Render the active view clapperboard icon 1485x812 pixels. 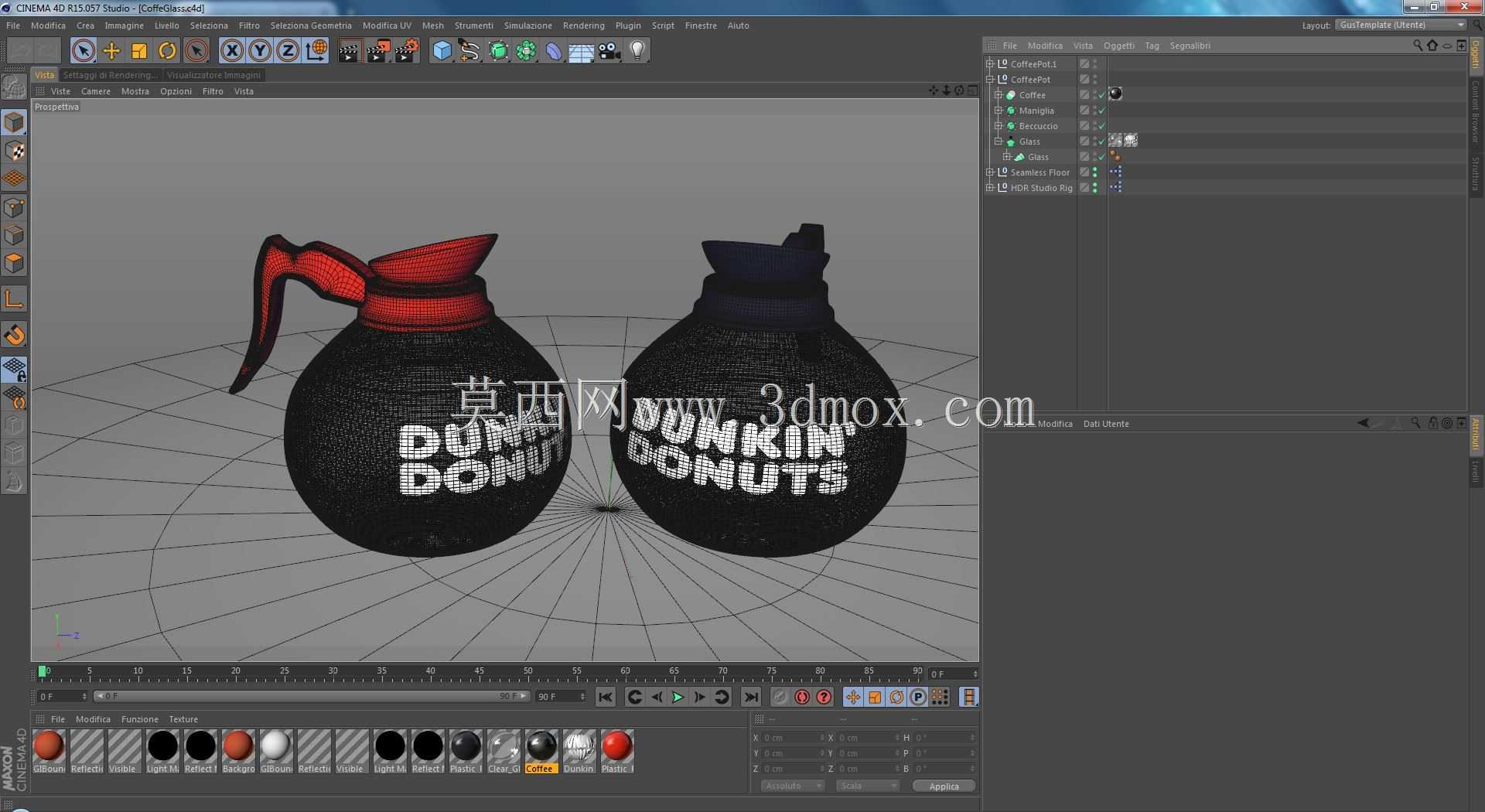pyautogui.click(x=350, y=51)
